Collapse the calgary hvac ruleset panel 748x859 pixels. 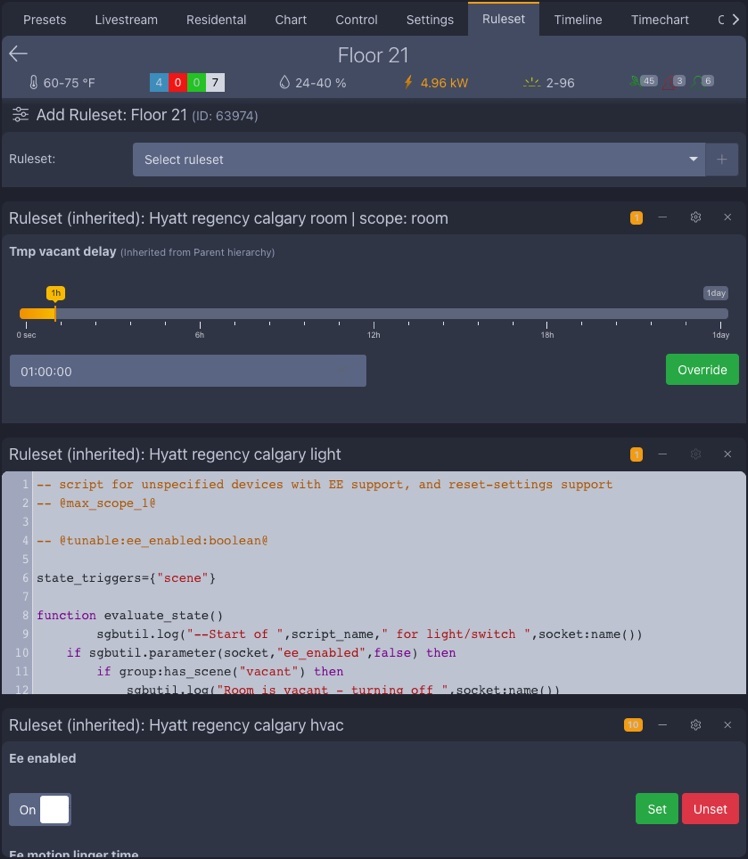663,725
